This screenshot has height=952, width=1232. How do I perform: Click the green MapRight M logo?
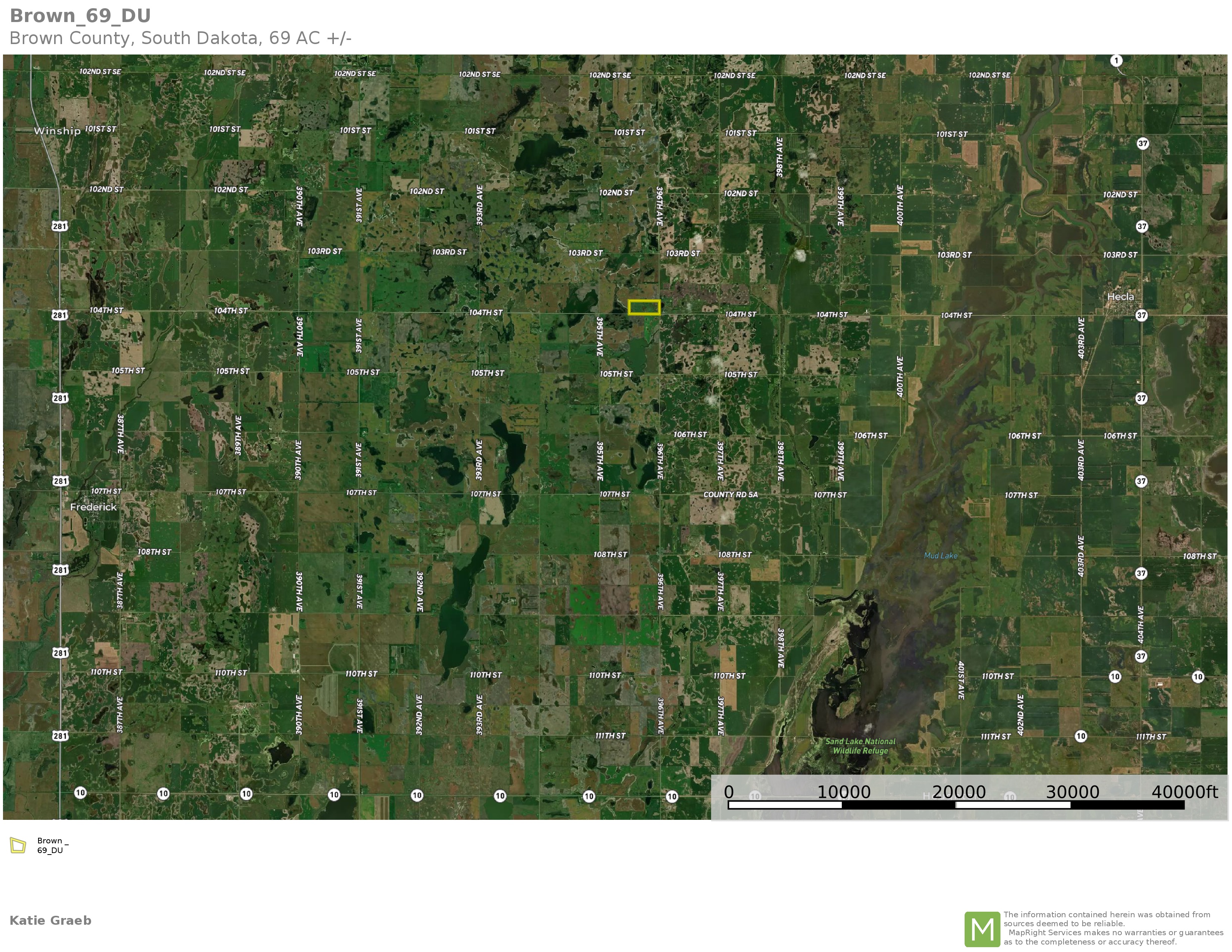[x=982, y=929]
